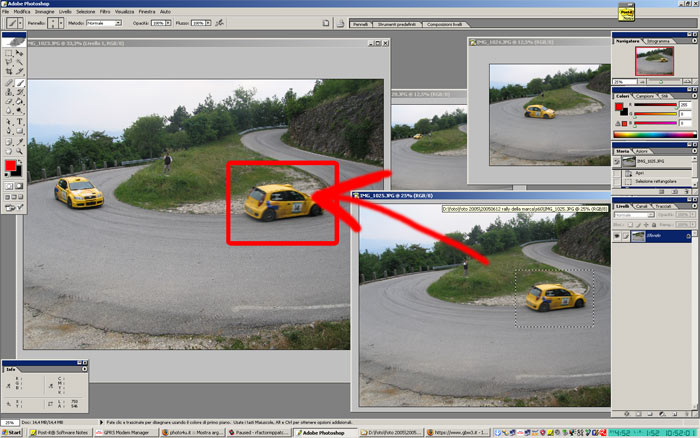Select the Type tool
This screenshot has height=438, width=700.
click(x=19, y=121)
